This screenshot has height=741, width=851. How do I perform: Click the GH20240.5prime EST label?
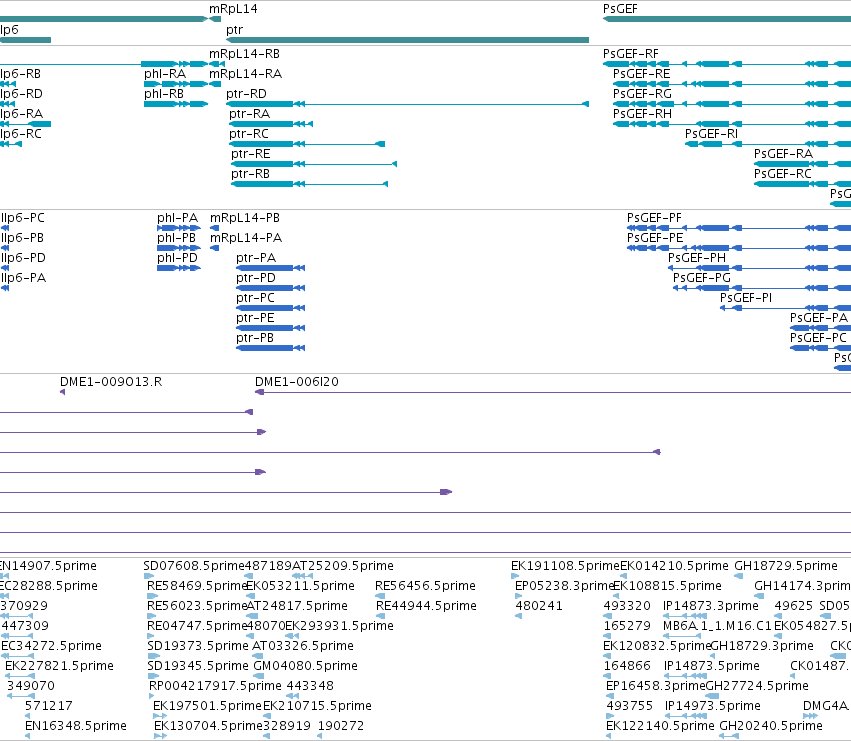771,727
